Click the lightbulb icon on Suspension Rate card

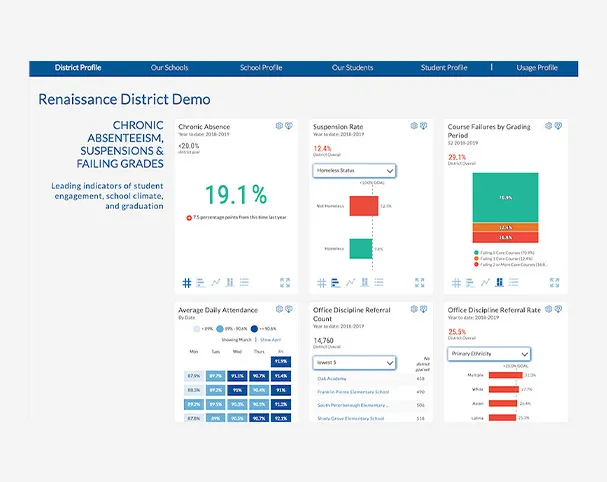pos(424,126)
